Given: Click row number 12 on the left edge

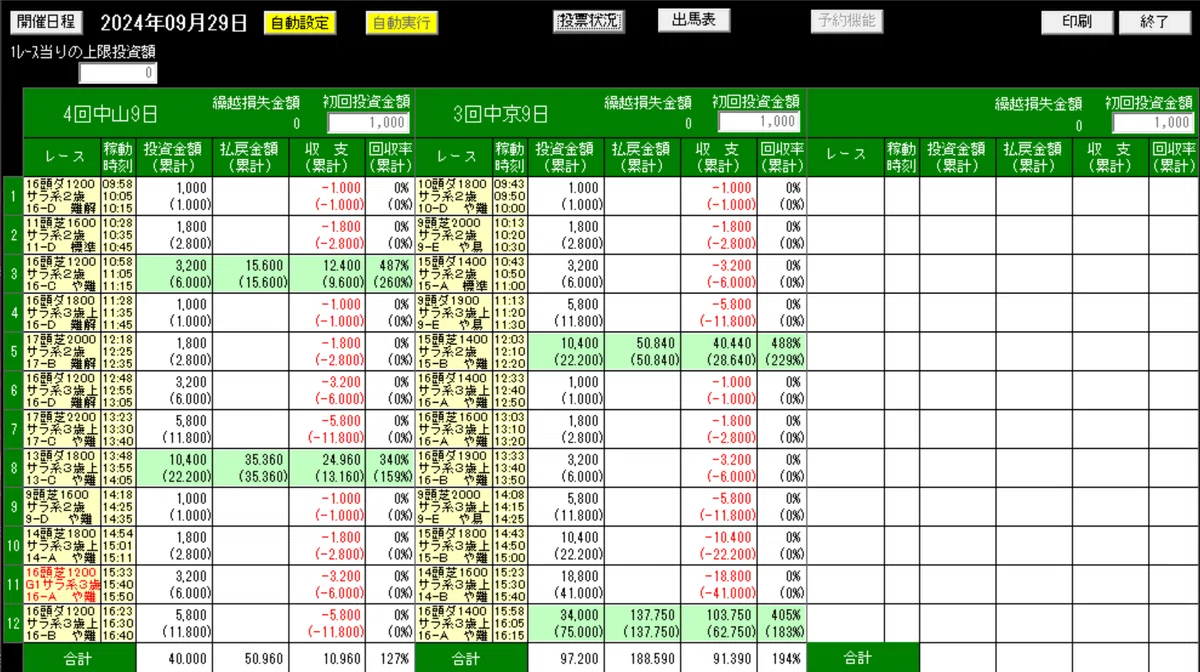Looking at the screenshot, I should [x=13, y=623].
